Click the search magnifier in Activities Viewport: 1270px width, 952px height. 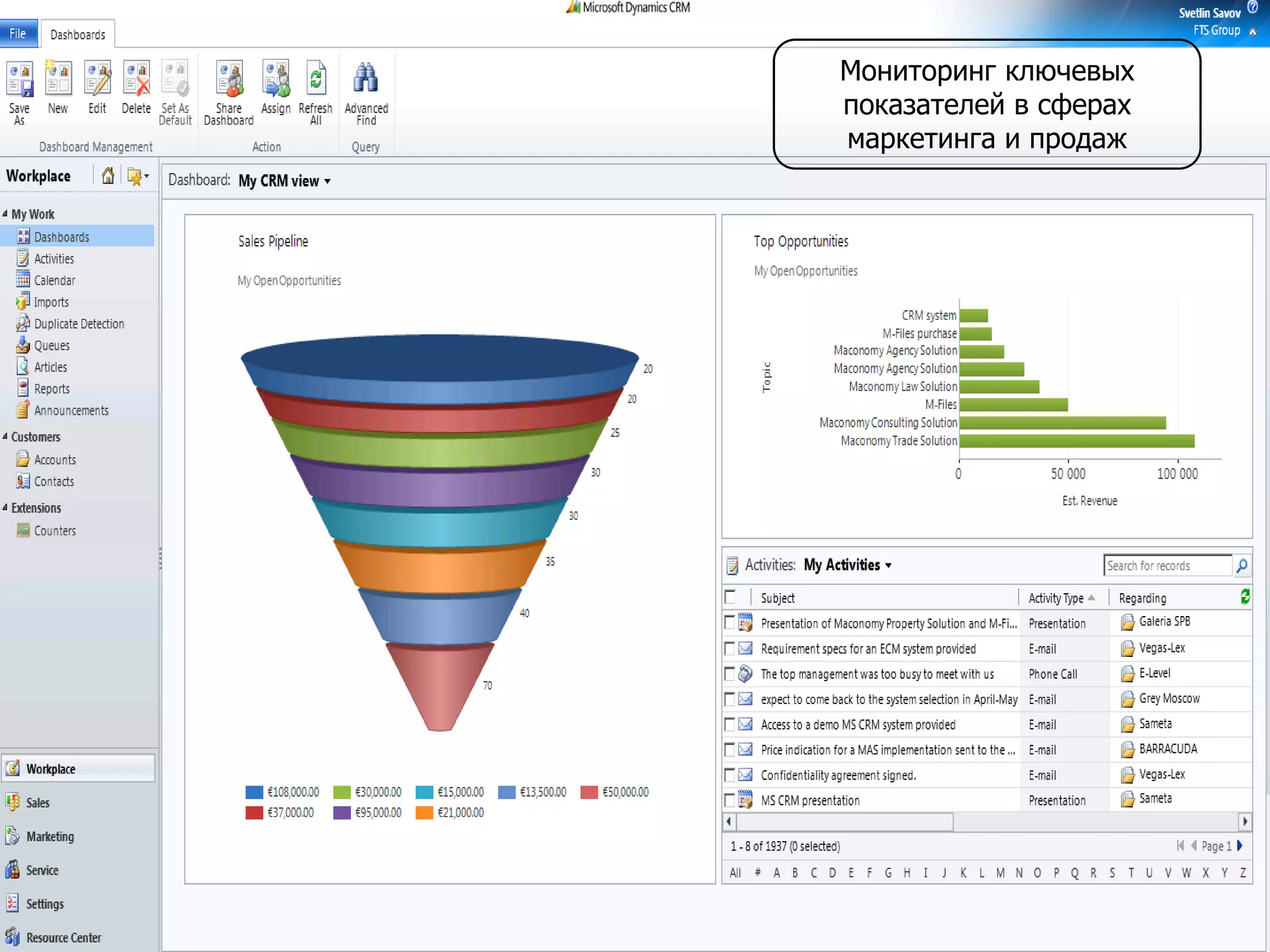(1242, 565)
